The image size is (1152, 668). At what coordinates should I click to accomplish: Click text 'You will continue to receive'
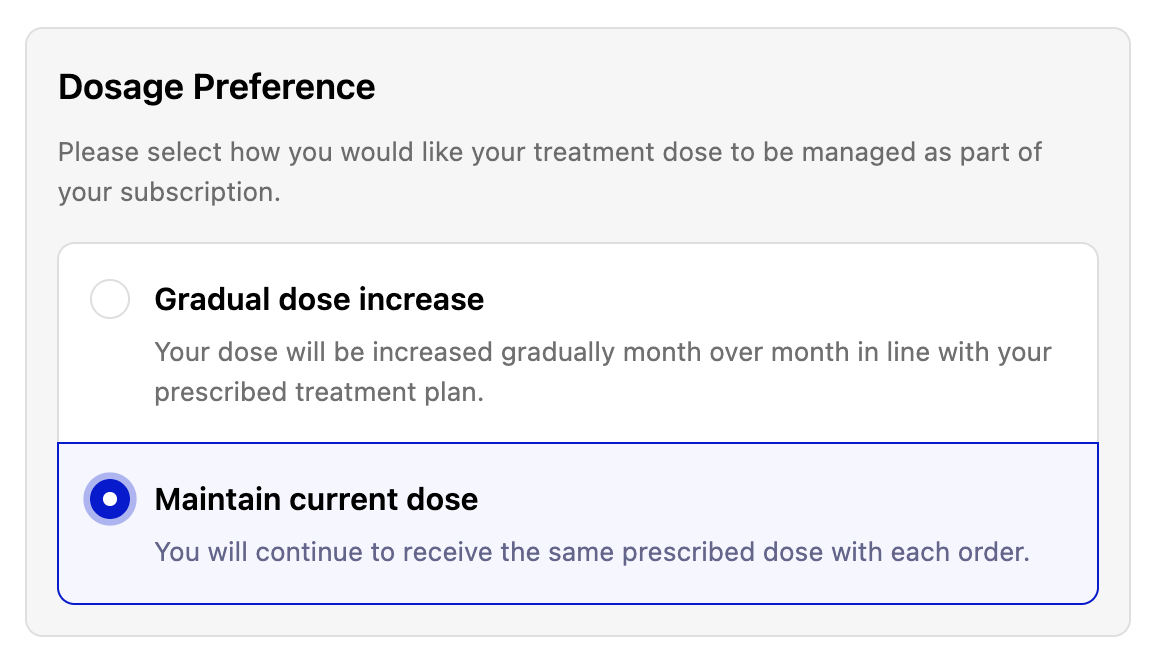[x=325, y=552]
